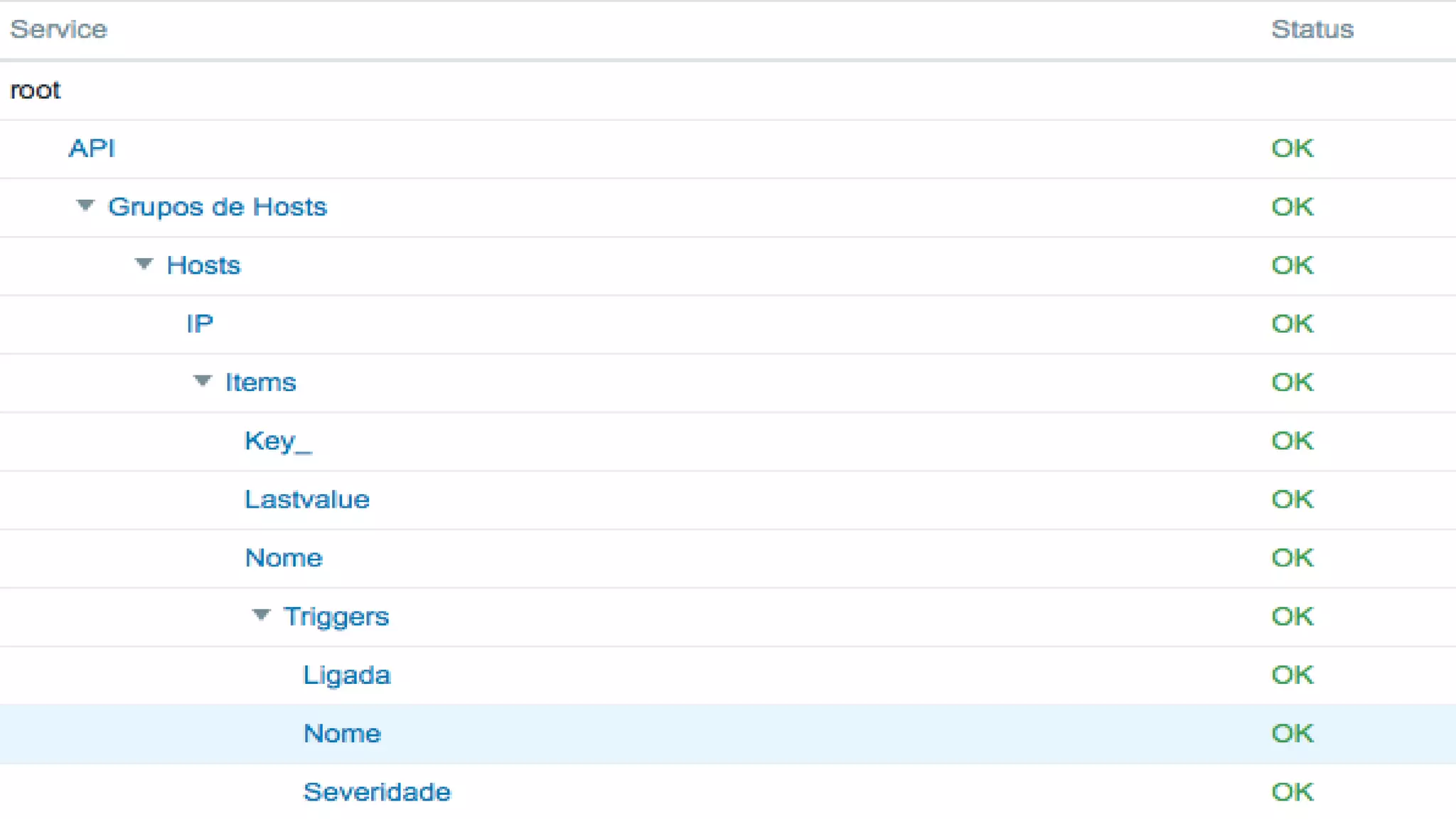The image size is (1456, 819).
Task: Select the IP service entry
Action: [x=200, y=323]
